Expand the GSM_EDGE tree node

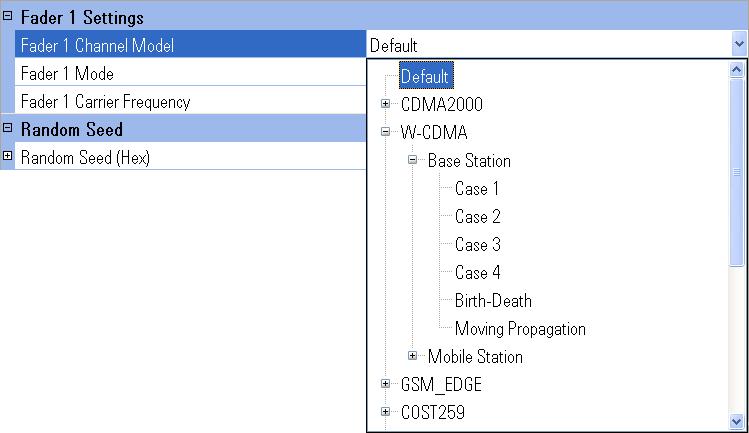(x=385, y=383)
